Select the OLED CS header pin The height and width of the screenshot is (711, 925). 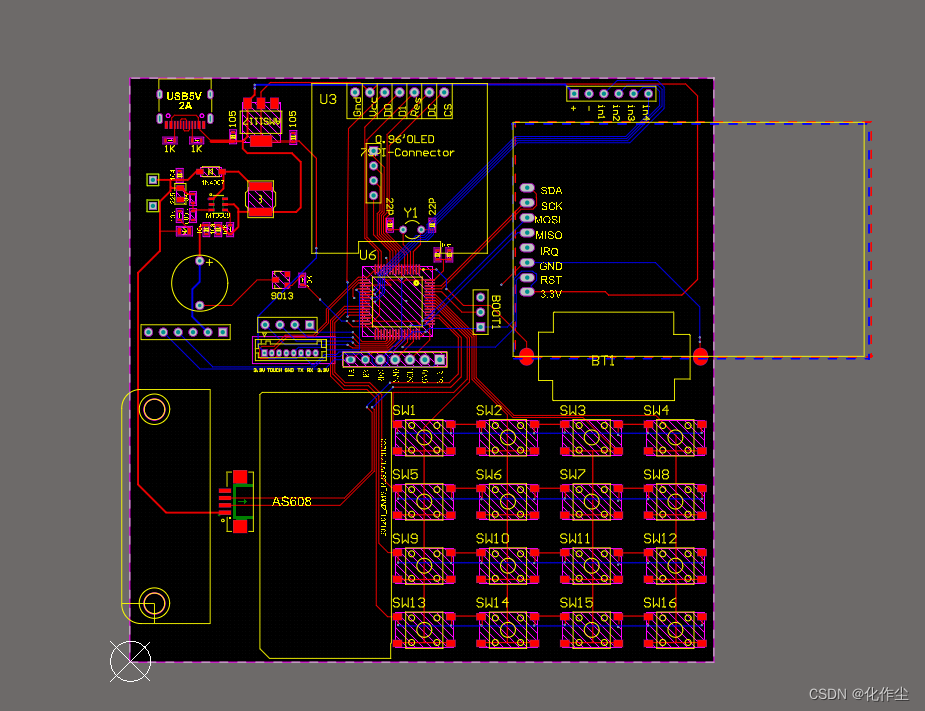[444, 93]
